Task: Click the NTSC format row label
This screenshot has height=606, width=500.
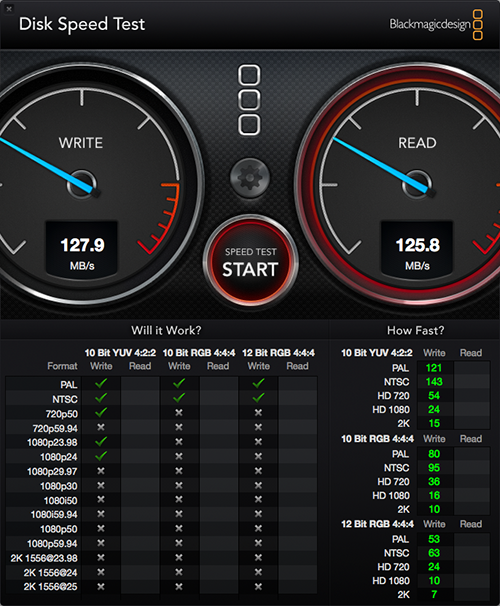Action: (x=65, y=399)
